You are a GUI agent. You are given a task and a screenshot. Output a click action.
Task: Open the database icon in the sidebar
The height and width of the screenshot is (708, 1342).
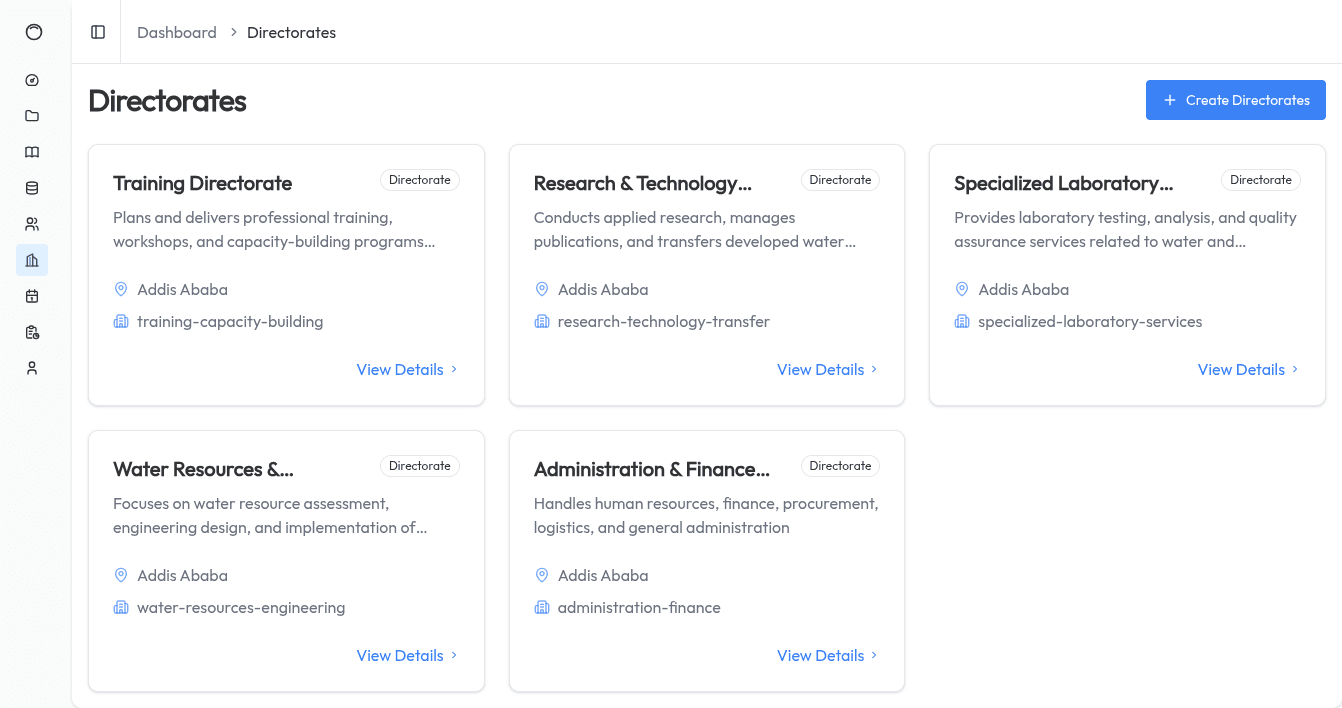(x=32, y=188)
